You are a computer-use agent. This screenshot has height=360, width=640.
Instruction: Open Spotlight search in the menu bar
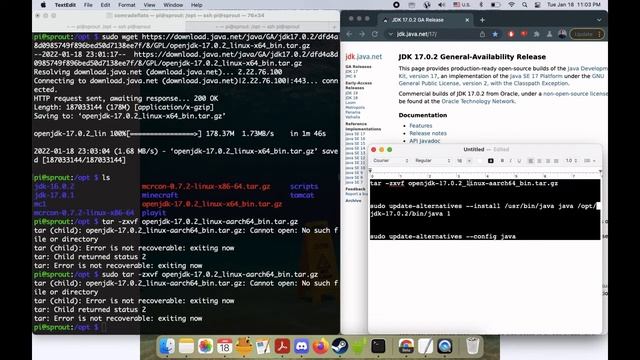coord(524,5)
